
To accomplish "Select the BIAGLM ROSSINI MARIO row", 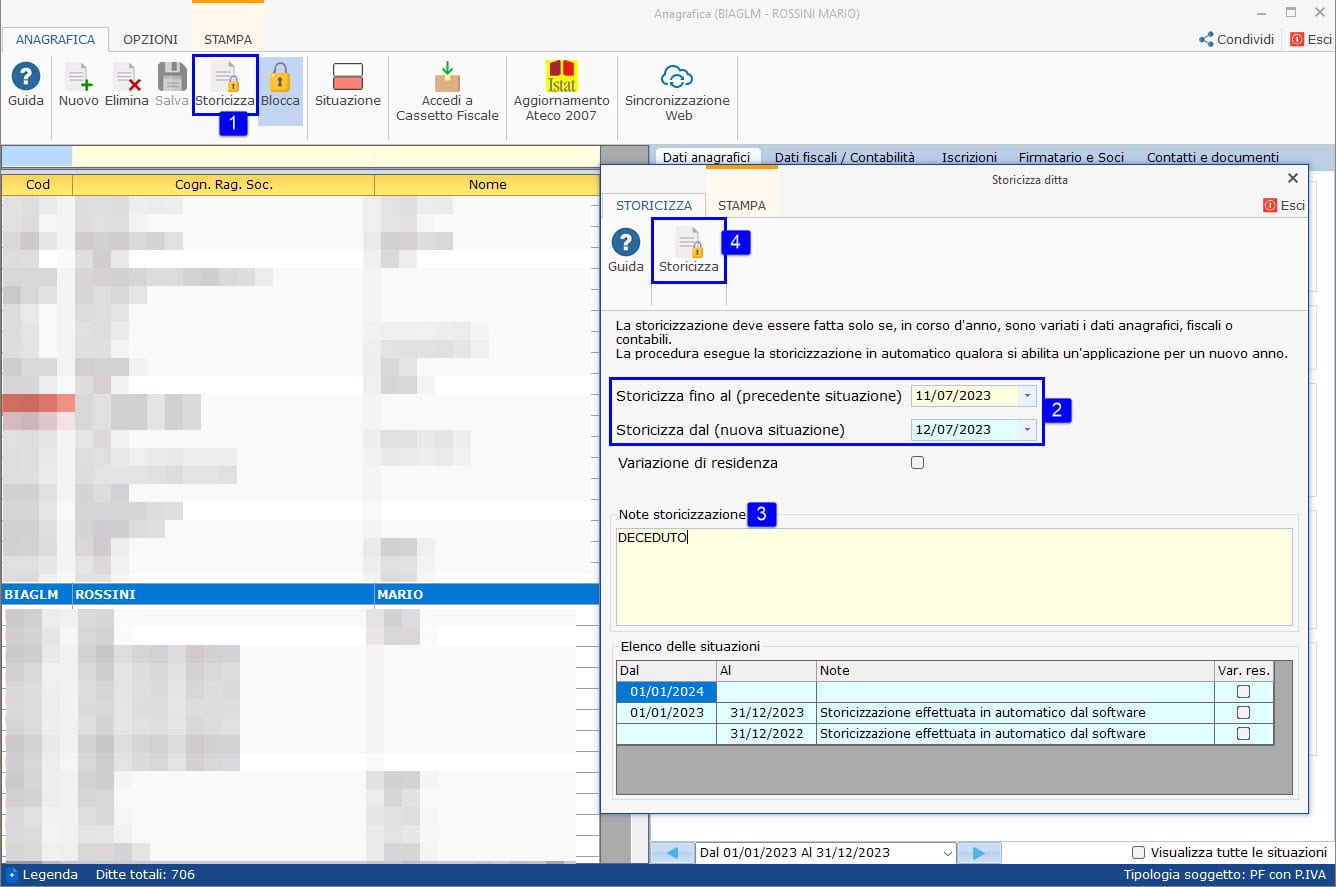I will (x=300, y=594).
